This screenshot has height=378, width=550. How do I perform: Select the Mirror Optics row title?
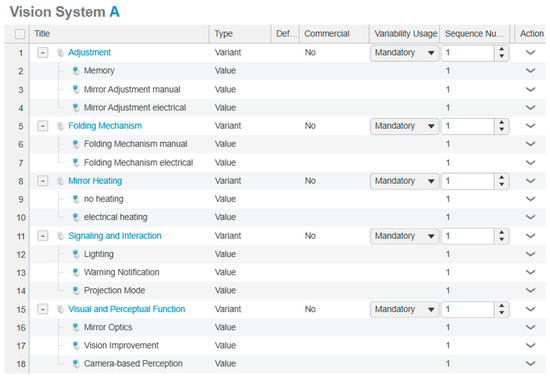point(108,328)
